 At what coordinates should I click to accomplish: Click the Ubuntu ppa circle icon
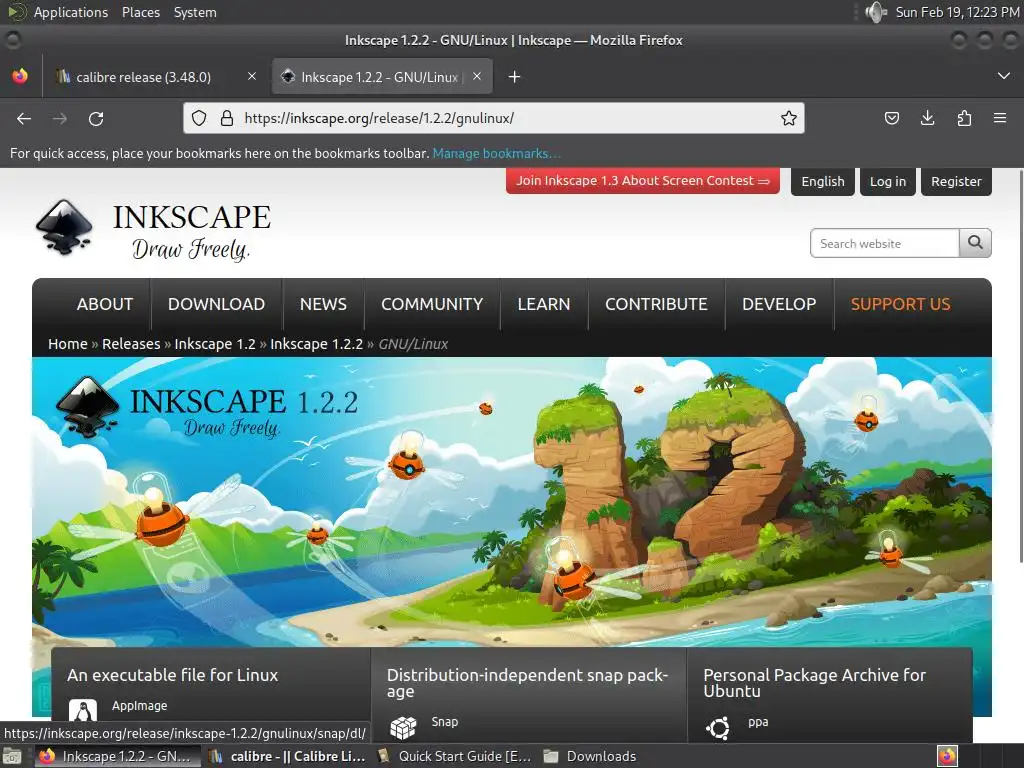(x=718, y=728)
